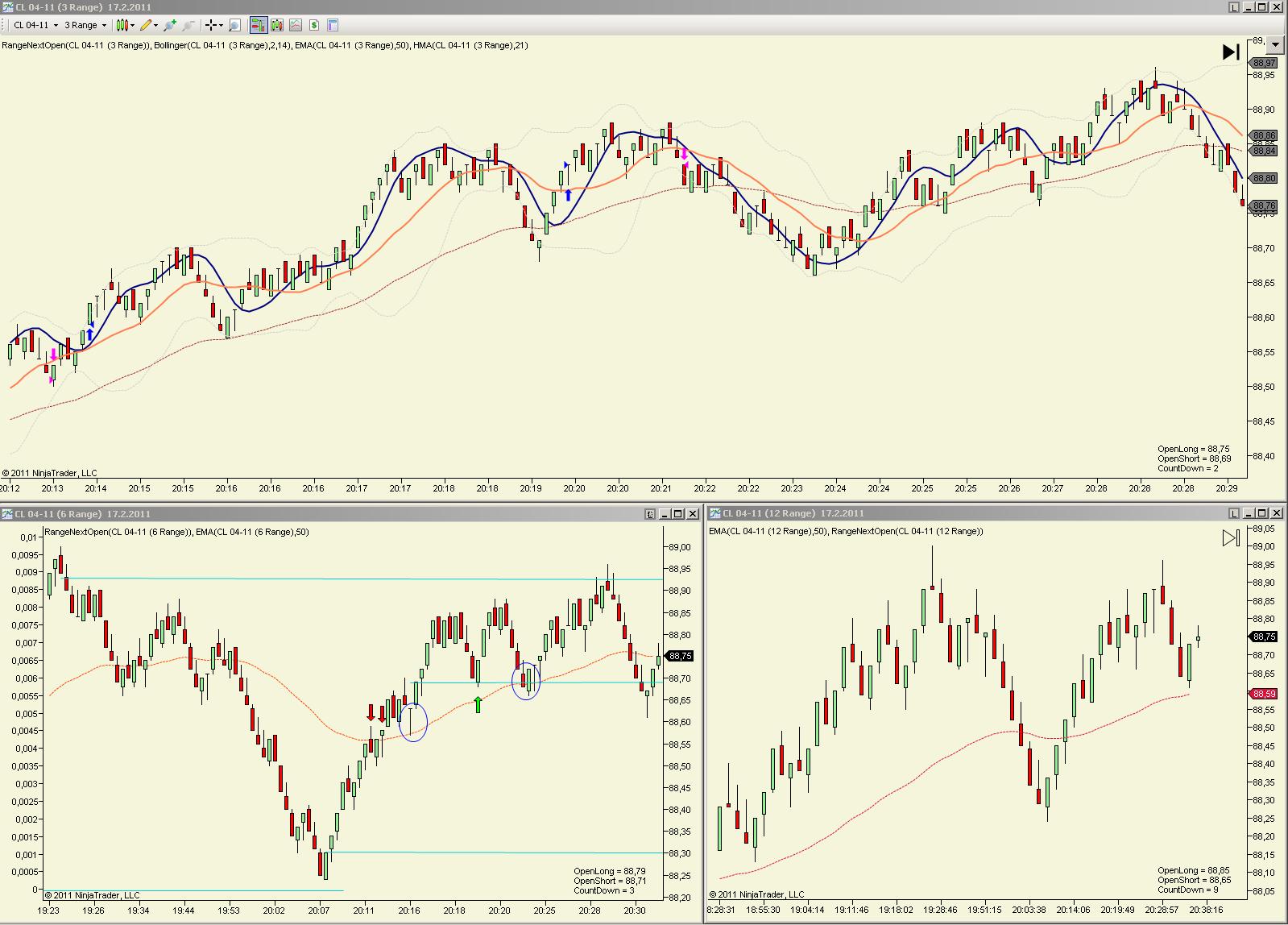Maximize the 6 Range chart window
The image size is (1288, 925).
click(678, 514)
